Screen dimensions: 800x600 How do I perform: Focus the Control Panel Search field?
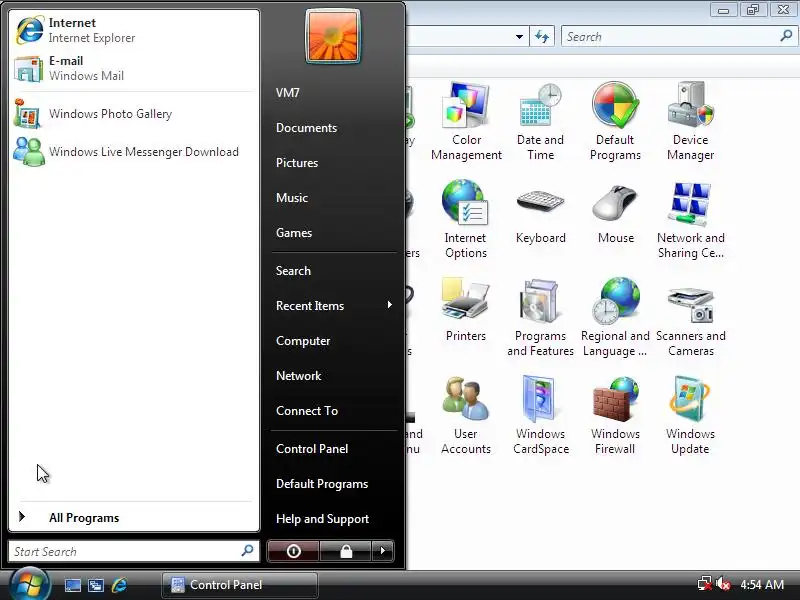pyautogui.click(x=678, y=37)
